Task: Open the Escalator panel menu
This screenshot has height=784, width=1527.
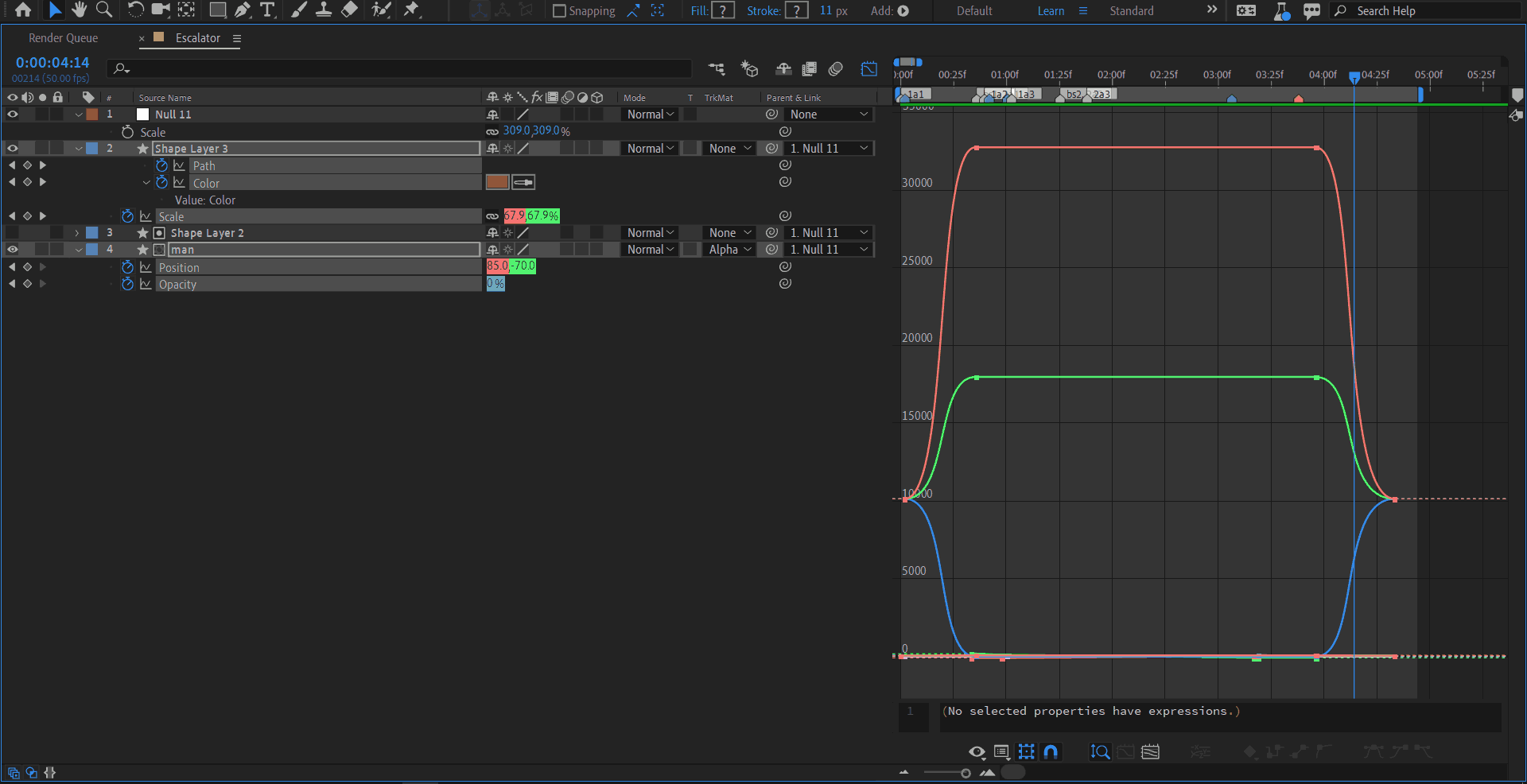Action: coord(237,38)
